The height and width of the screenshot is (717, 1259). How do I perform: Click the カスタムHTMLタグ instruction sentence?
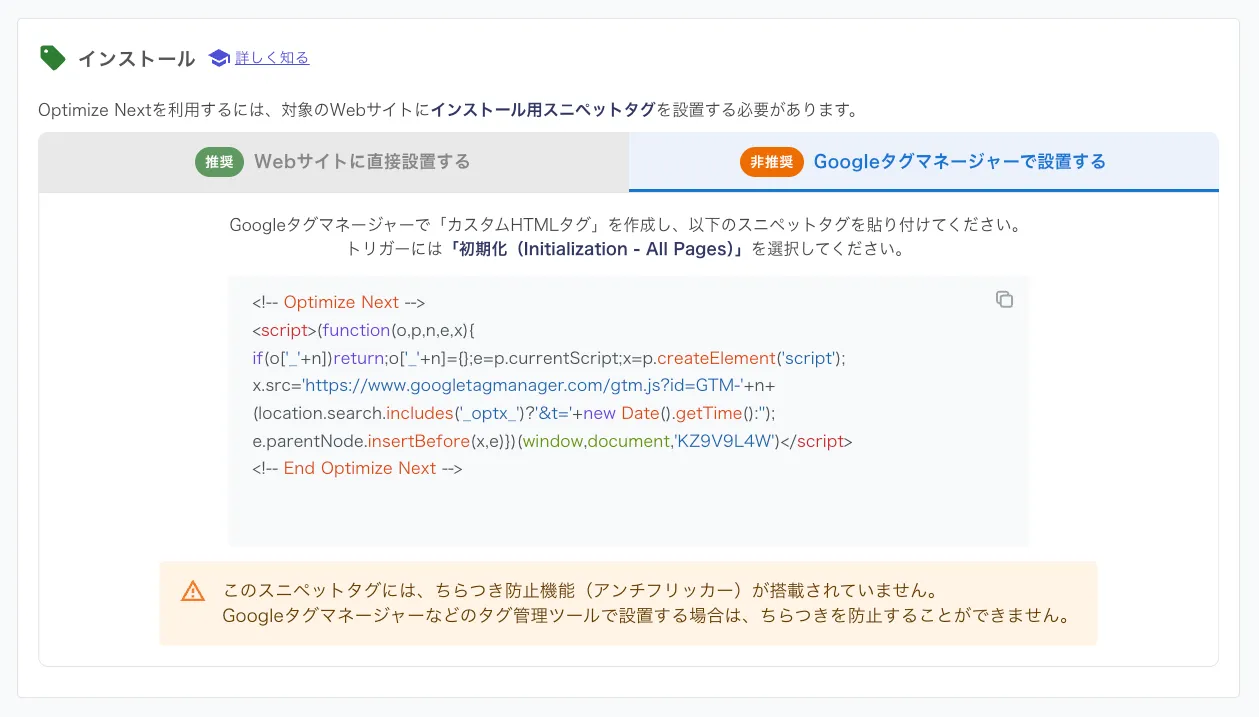coord(628,224)
